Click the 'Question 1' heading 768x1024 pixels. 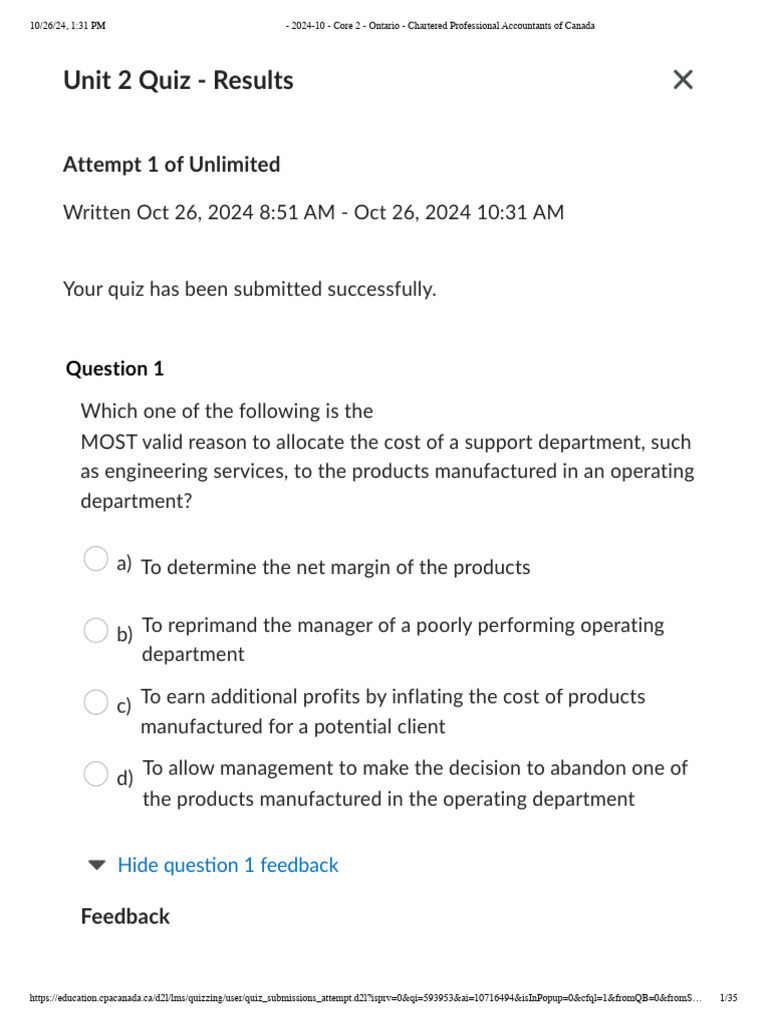(x=115, y=368)
